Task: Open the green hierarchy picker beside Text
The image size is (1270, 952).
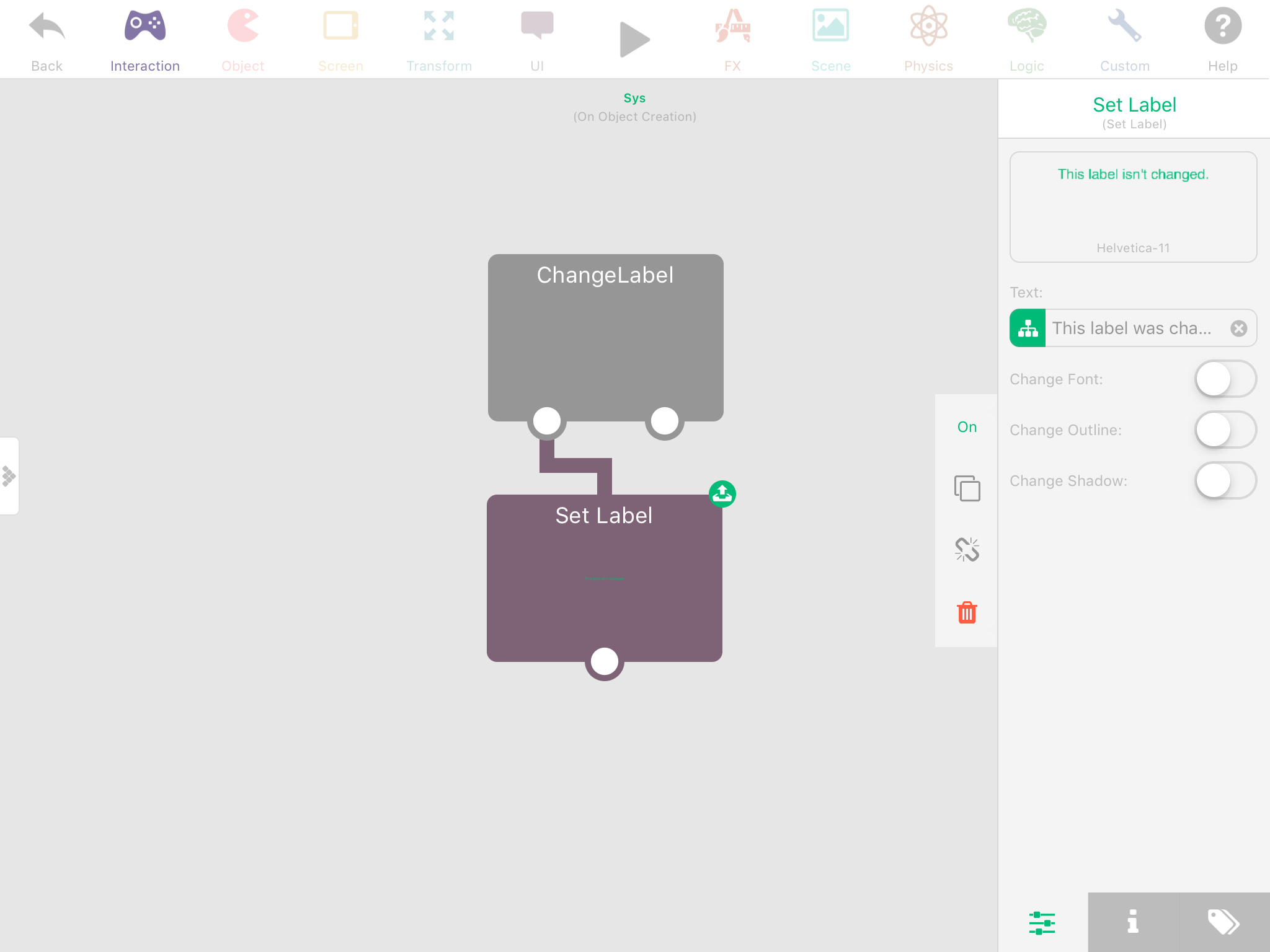Action: pyautogui.click(x=1028, y=328)
